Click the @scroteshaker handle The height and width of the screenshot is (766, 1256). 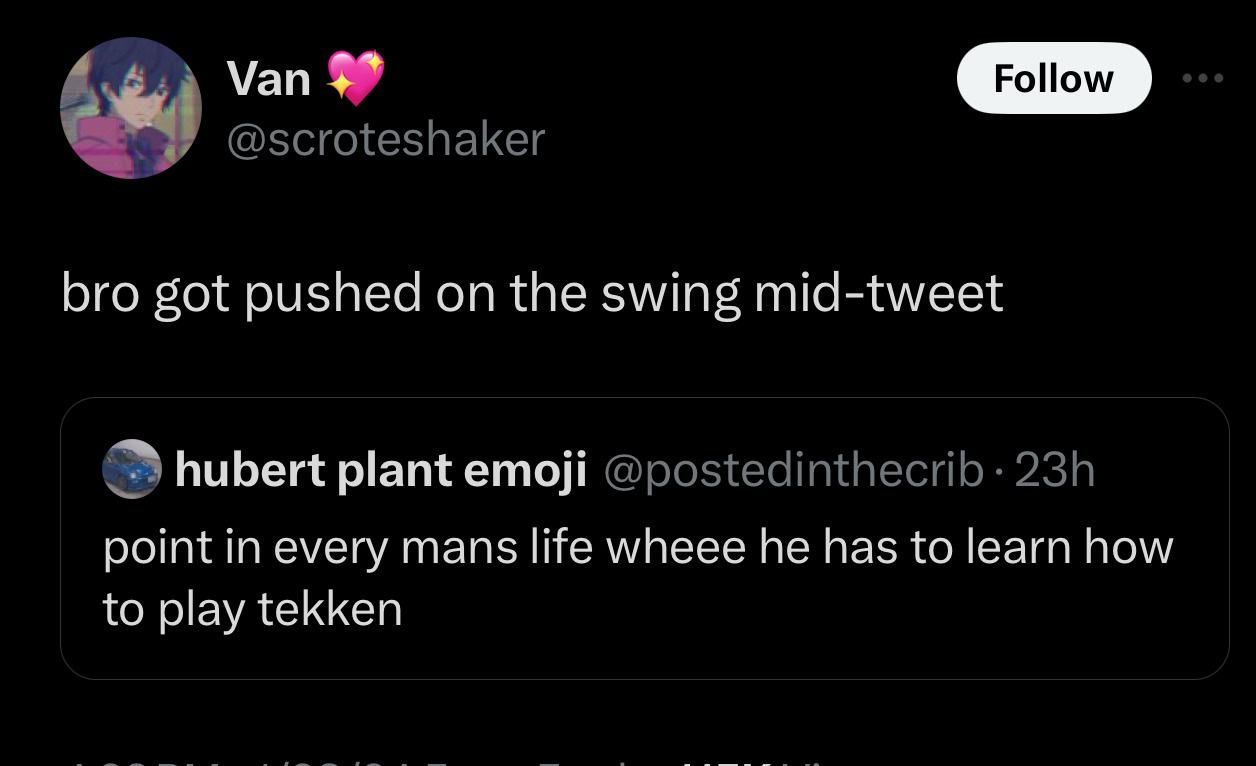point(386,139)
